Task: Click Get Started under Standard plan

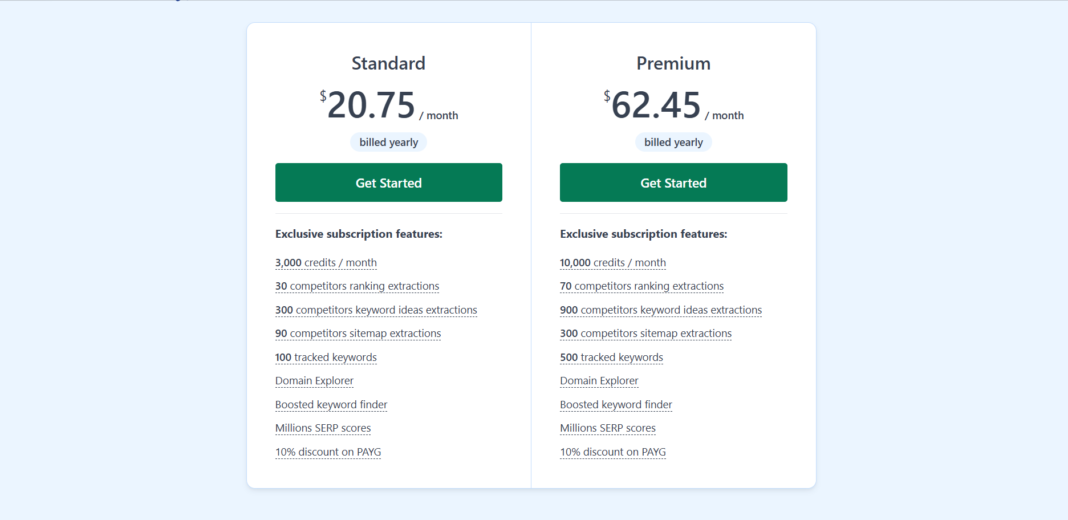Action: (x=388, y=183)
